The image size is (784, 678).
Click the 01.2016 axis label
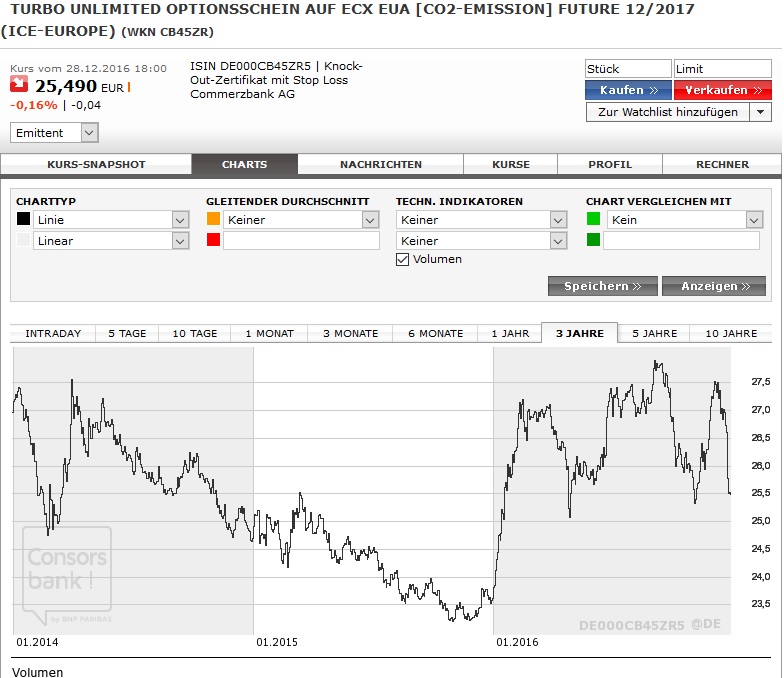(517, 642)
